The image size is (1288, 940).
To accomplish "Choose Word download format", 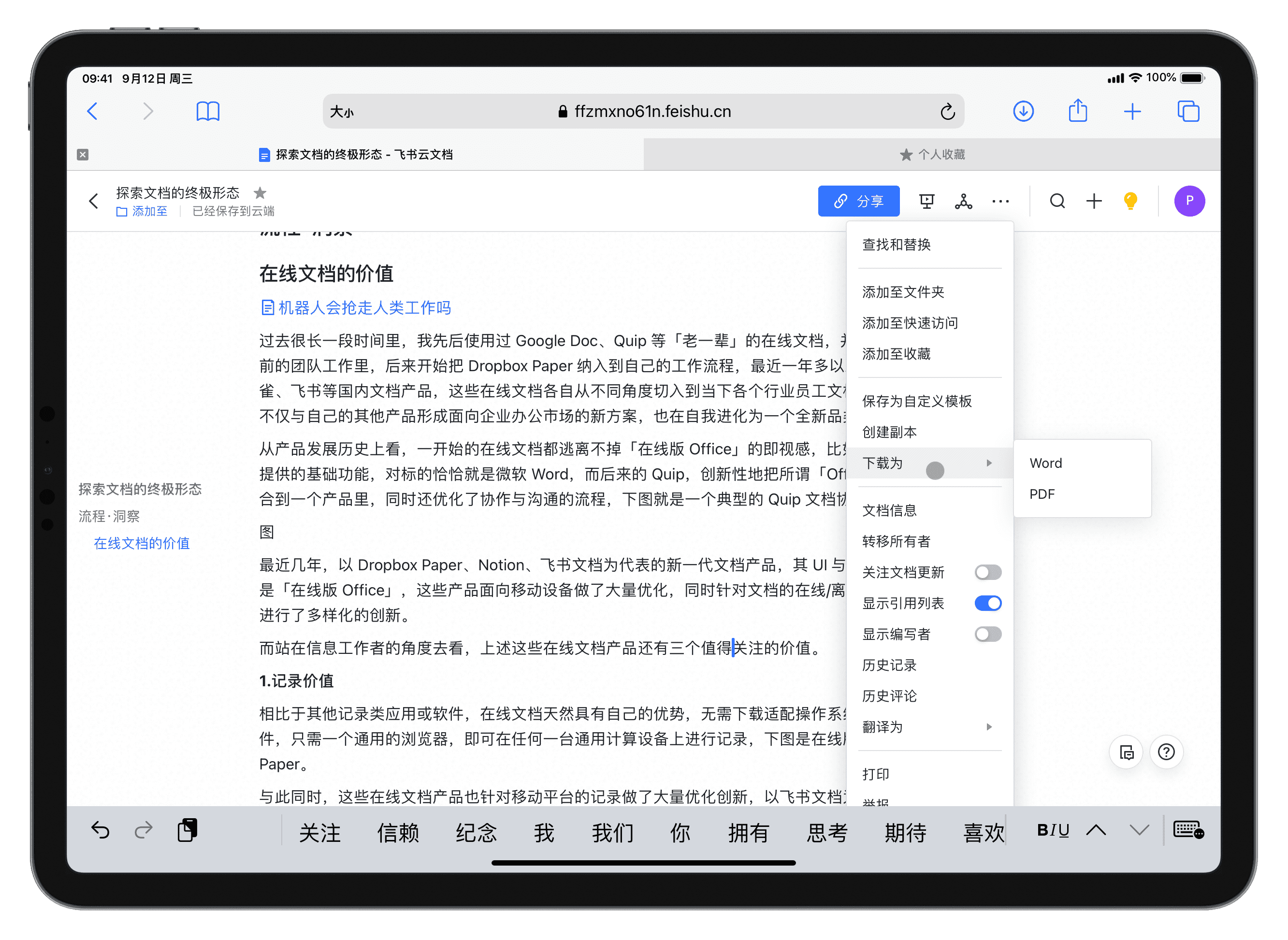I will [x=1082, y=463].
